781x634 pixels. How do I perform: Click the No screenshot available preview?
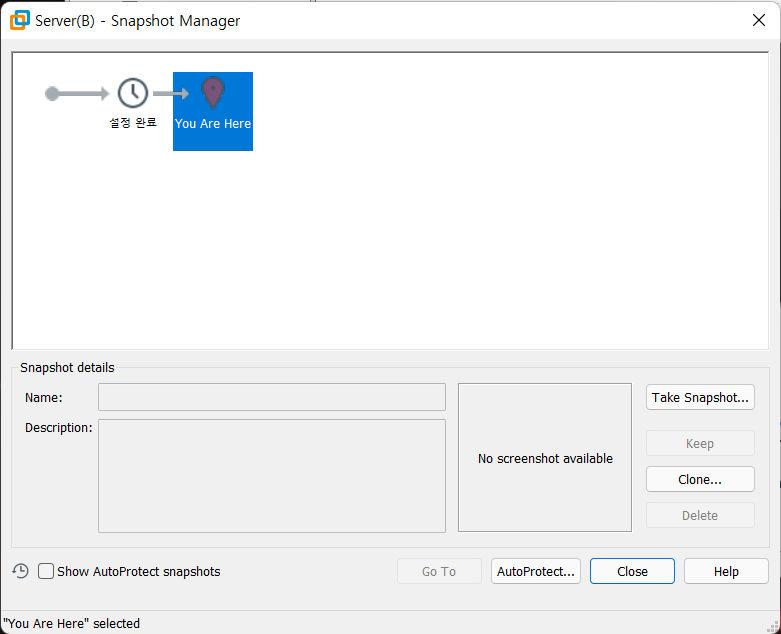[x=545, y=458]
